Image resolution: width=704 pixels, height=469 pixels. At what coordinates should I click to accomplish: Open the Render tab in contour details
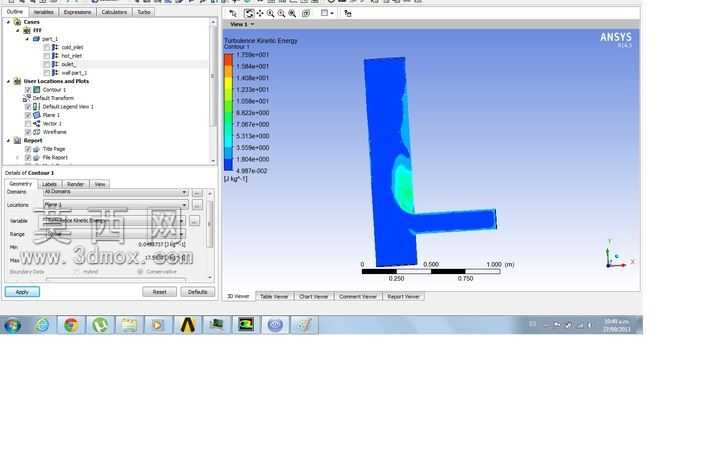[x=75, y=184]
